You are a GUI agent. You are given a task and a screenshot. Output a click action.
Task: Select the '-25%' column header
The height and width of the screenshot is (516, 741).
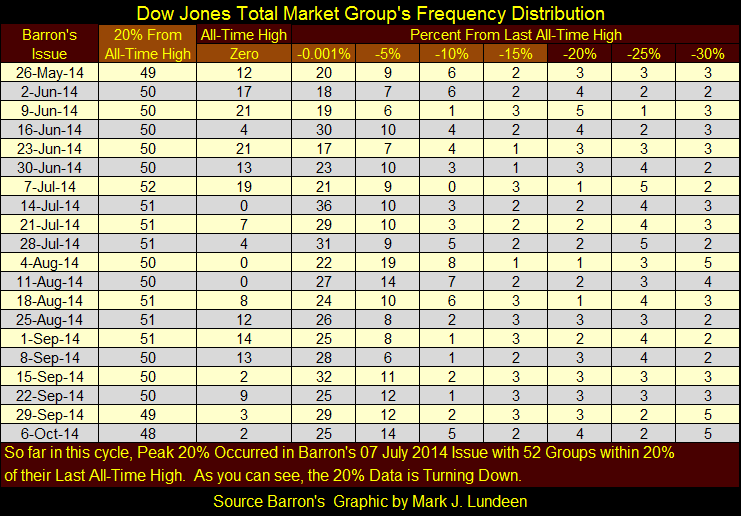pos(643,53)
